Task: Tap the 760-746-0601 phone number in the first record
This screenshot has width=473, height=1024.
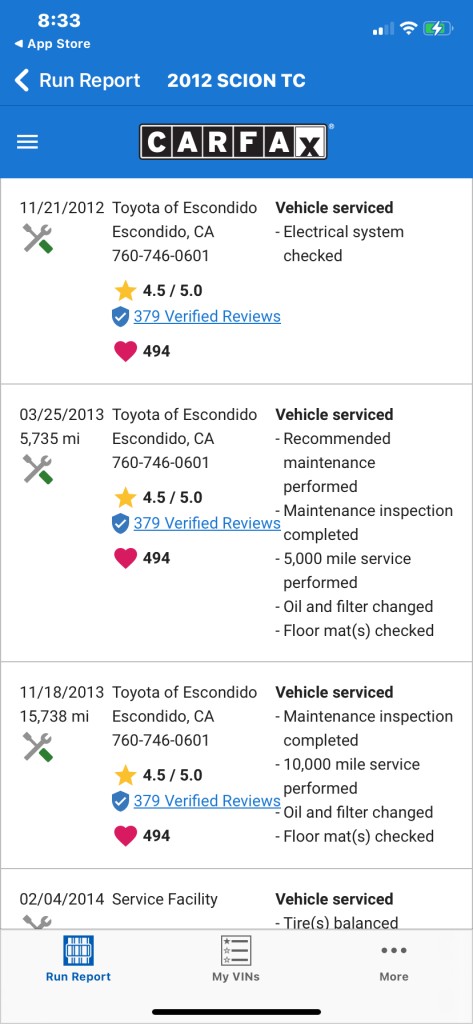Action: [161, 256]
